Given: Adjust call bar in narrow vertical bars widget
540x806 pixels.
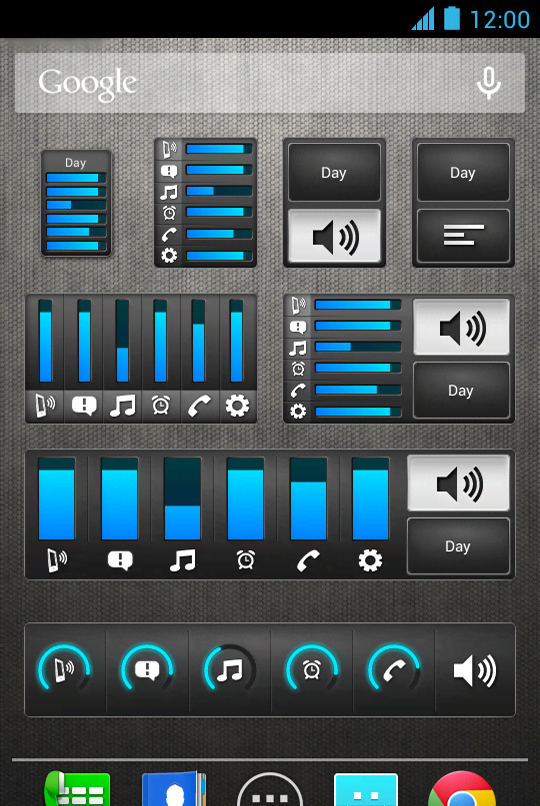Looking at the screenshot, I should (x=199, y=341).
